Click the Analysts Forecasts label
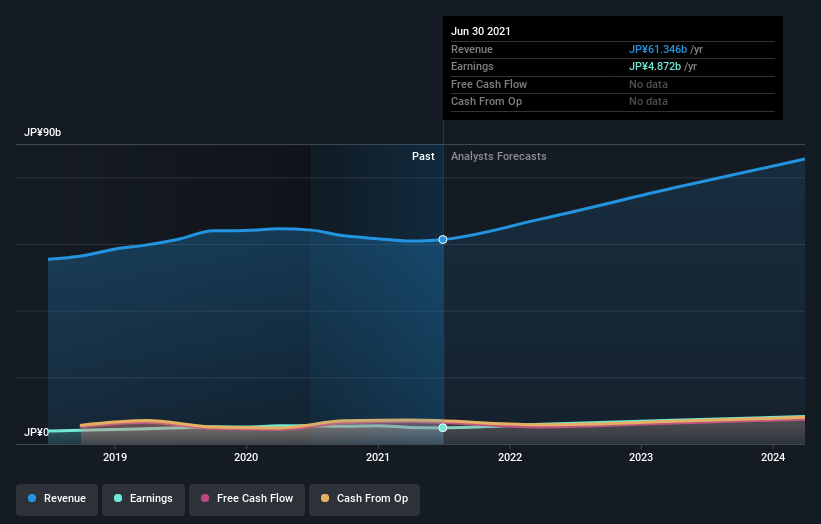Image resolution: width=821 pixels, height=524 pixels. 498,156
